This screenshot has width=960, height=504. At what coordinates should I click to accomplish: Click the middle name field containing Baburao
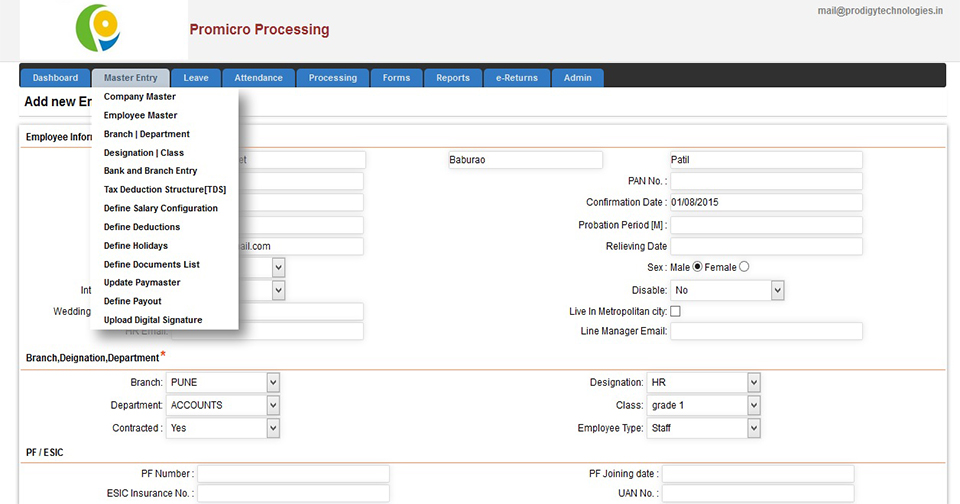525,160
